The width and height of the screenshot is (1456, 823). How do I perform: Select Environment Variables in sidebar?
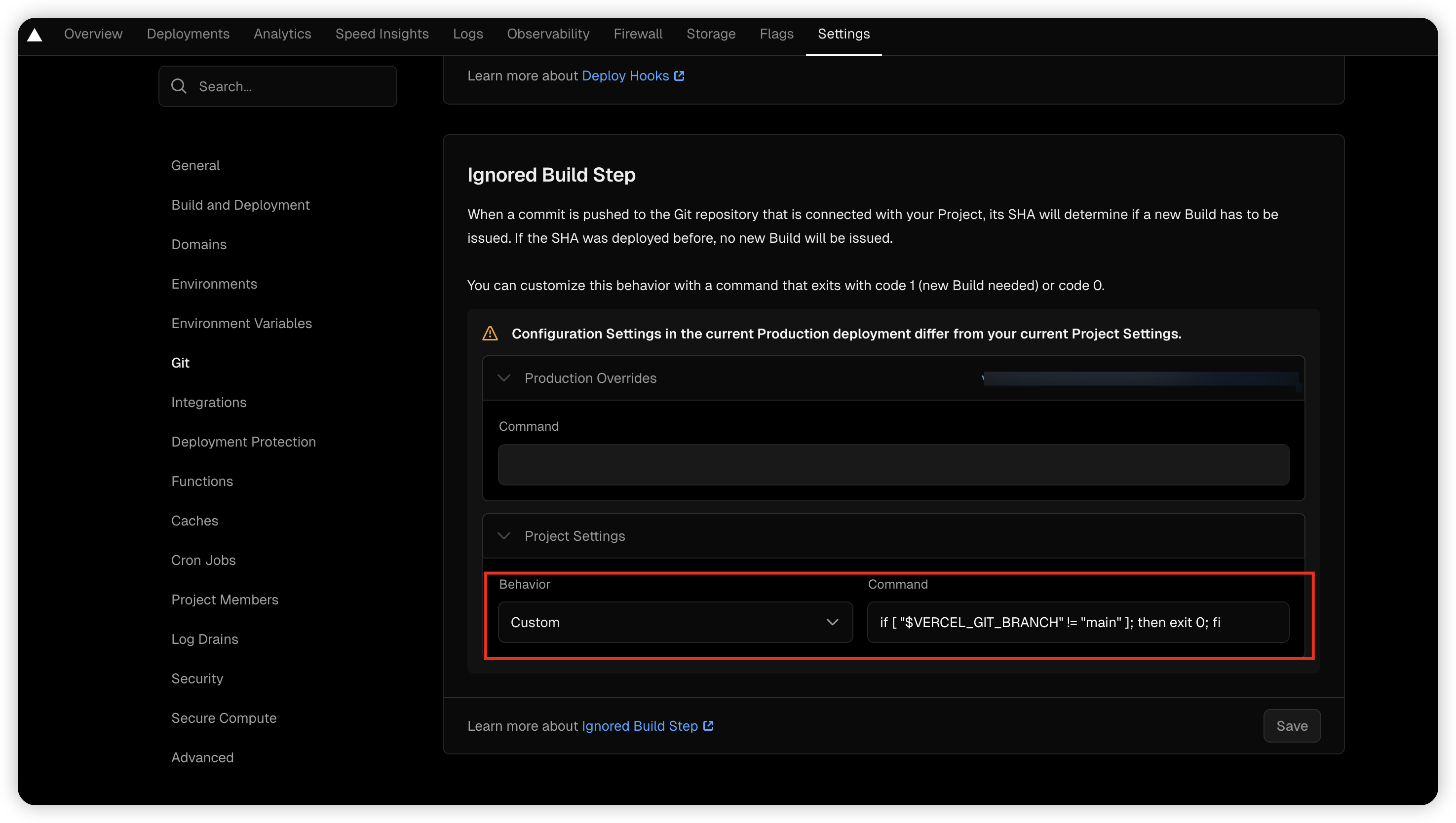pyautogui.click(x=241, y=323)
